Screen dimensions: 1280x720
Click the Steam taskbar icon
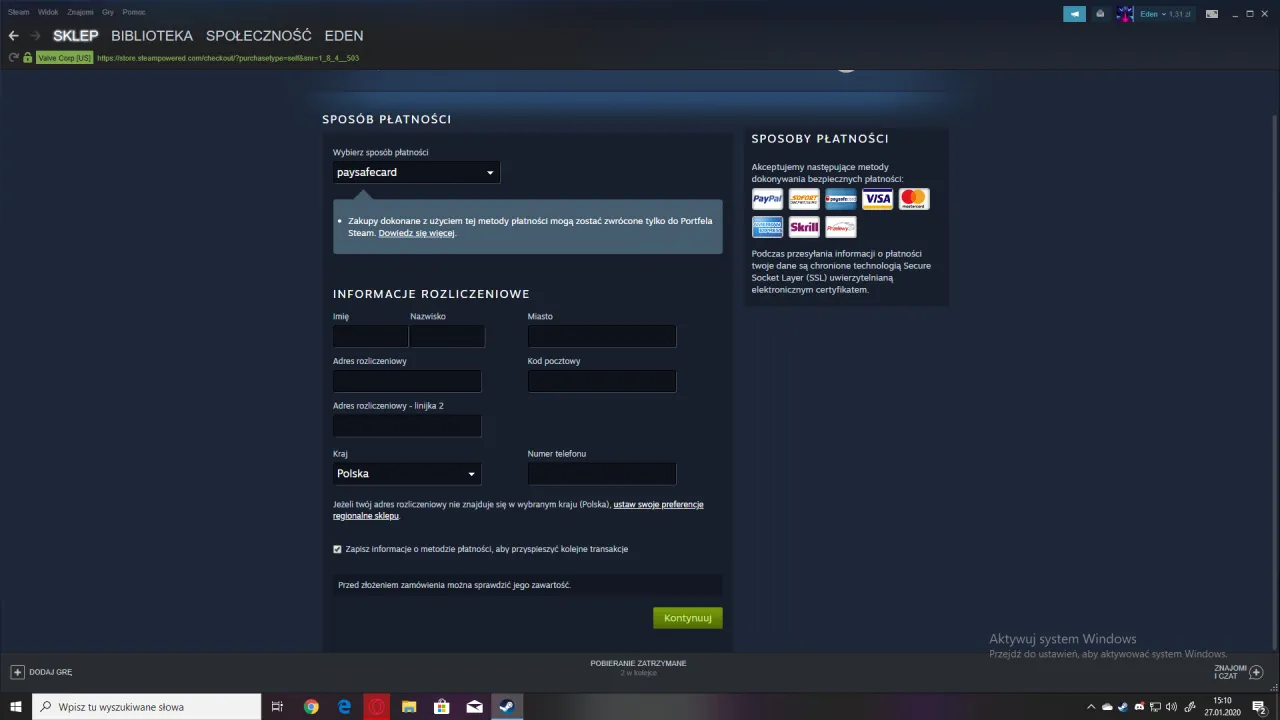click(x=505, y=707)
